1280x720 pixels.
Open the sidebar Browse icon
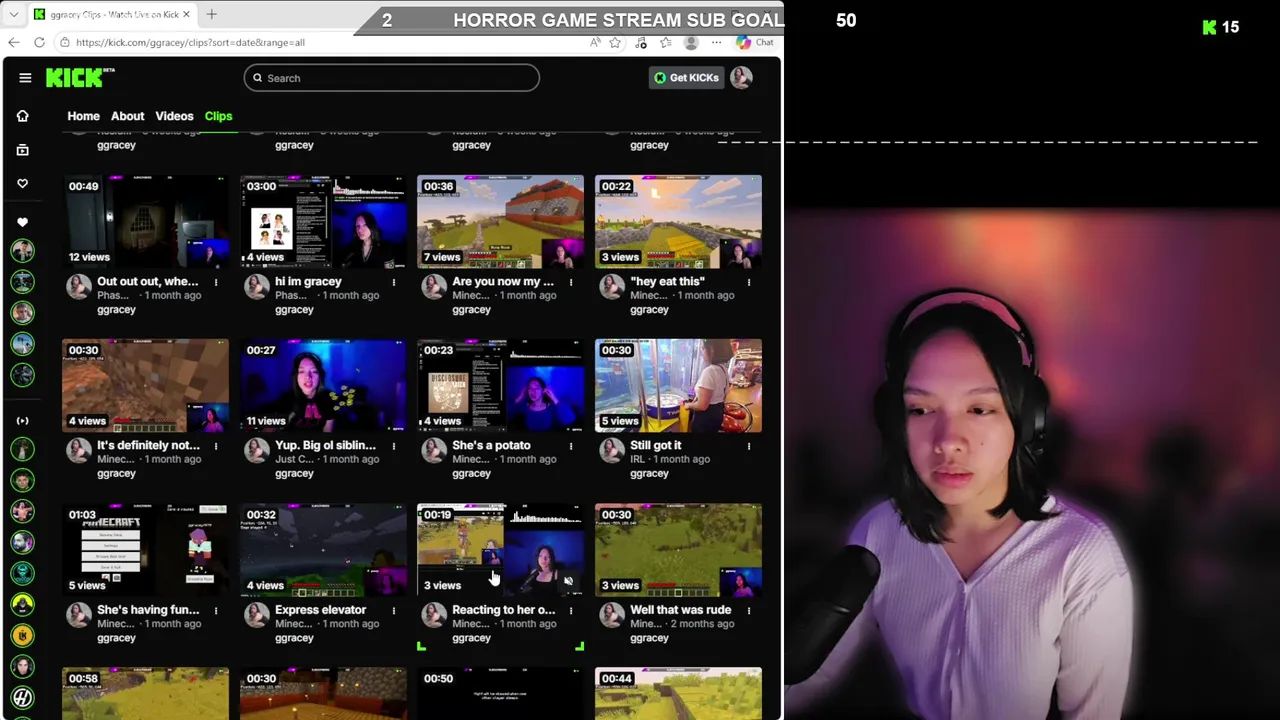pyautogui.click(x=22, y=150)
